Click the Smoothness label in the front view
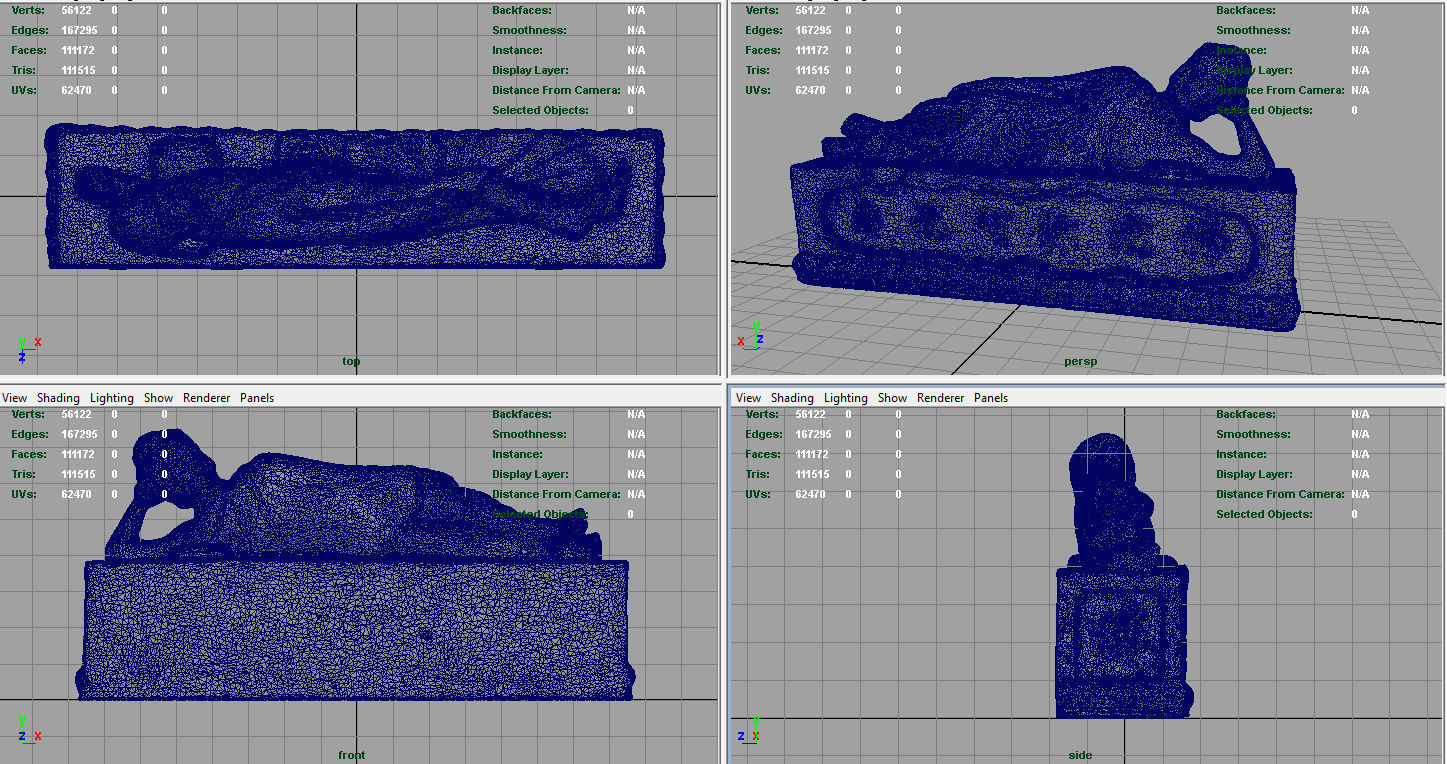Image resolution: width=1447 pixels, height=764 pixels. point(529,434)
